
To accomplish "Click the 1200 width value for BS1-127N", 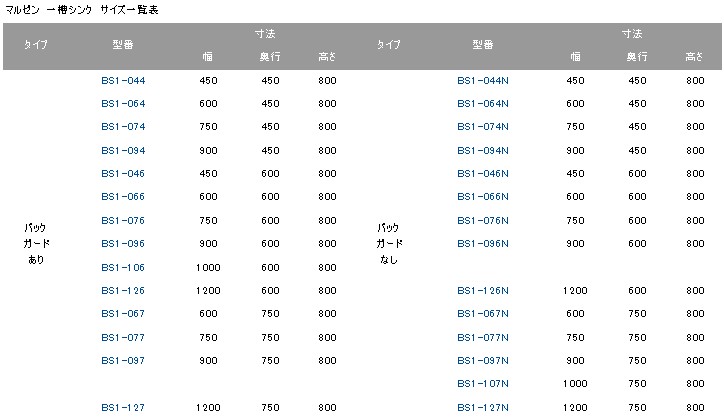I will pyautogui.click(x=575, y=408).
